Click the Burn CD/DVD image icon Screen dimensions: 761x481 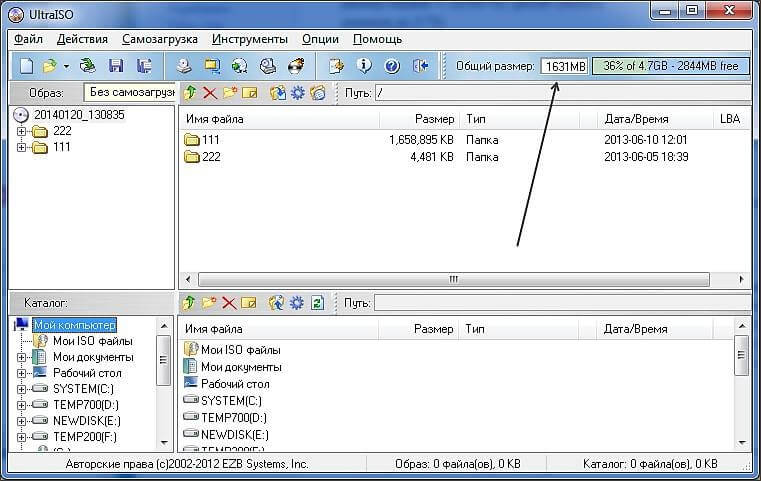tap(296, 66)
